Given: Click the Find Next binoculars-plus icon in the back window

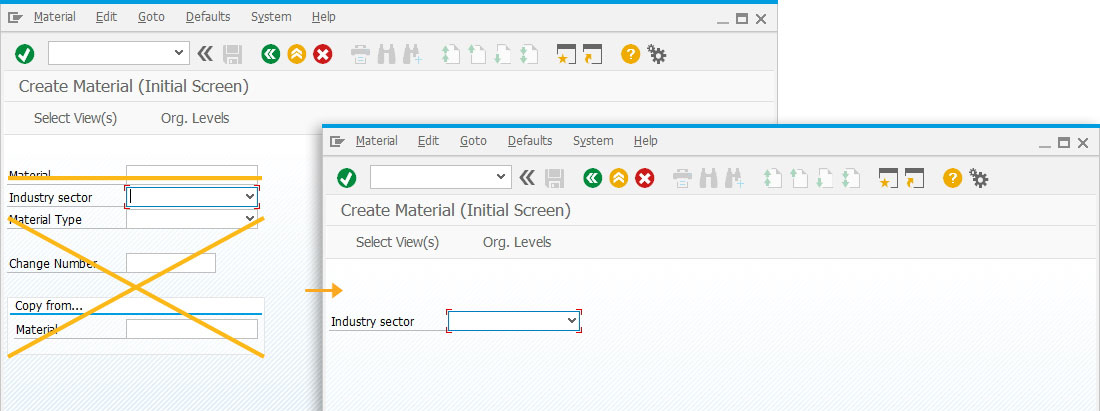Looking at the screenshot, I should [412, 55].
